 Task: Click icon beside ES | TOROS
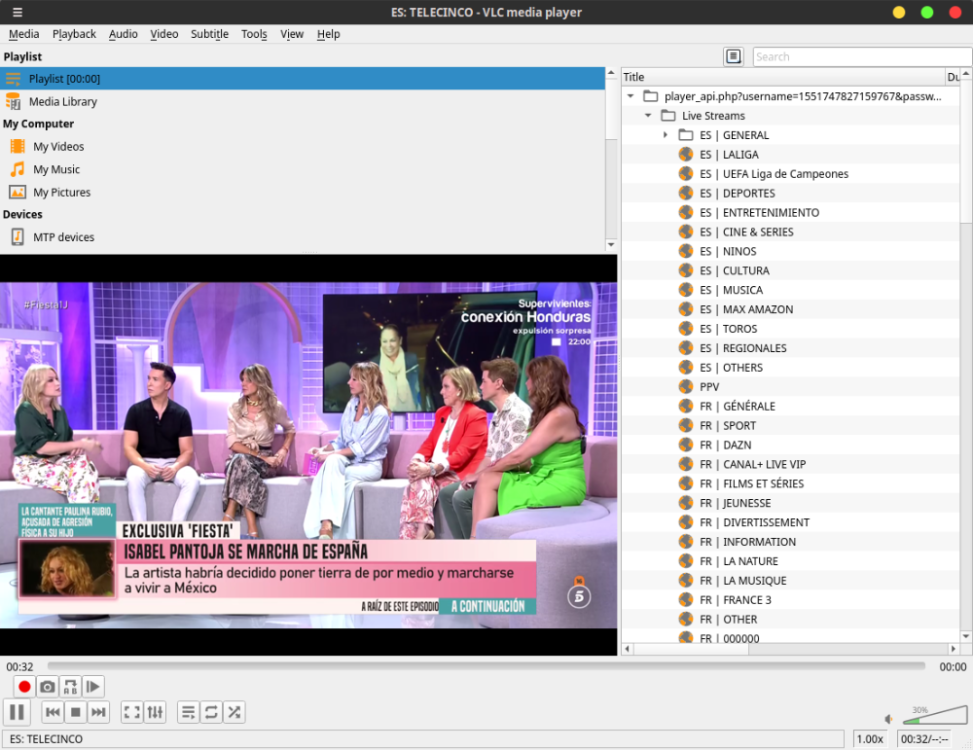pyautogui.click(x=686, y=328)
